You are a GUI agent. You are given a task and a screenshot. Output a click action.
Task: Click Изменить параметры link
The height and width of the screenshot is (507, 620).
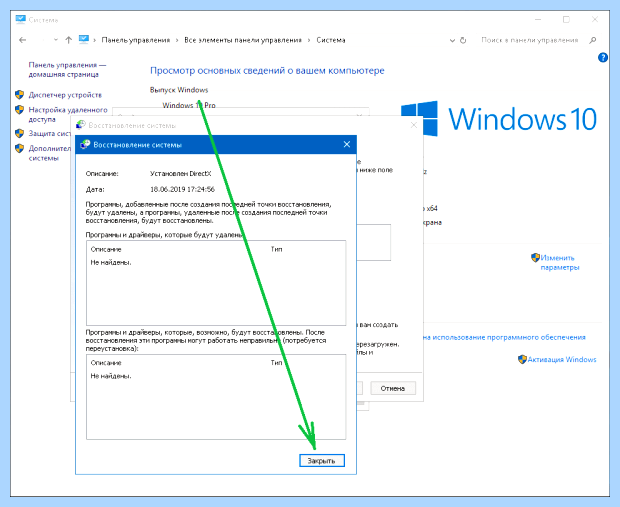coord(560,263)
